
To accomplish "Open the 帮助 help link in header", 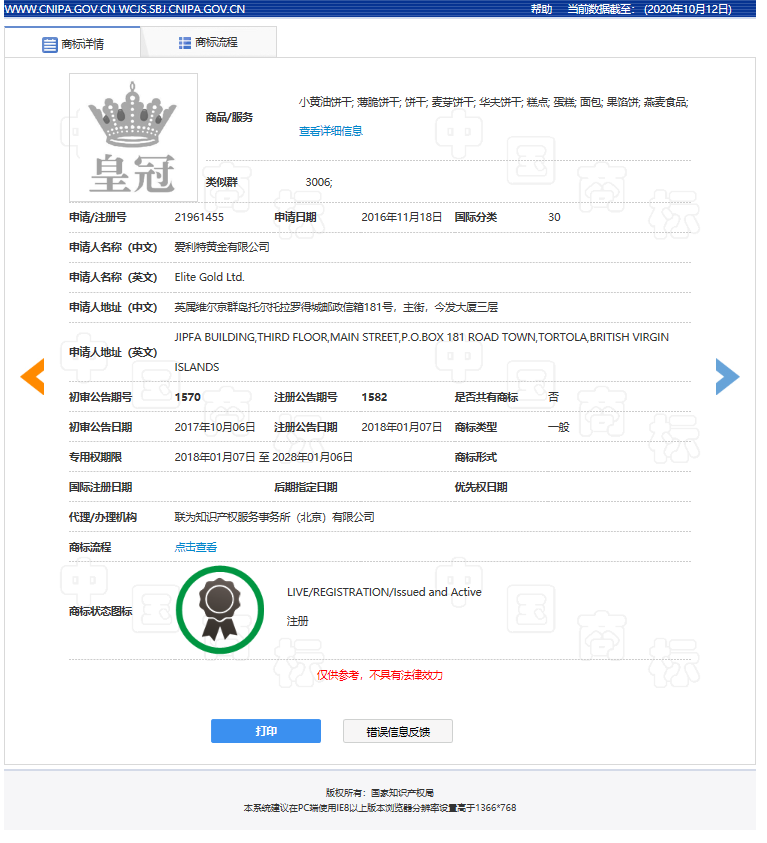I will tap(541, 9).
